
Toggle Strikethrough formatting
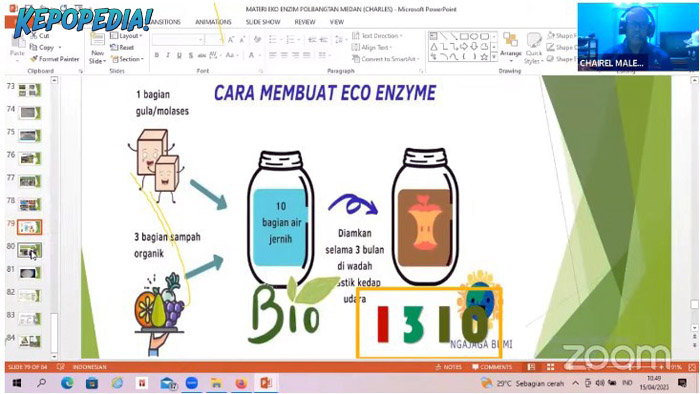pos(202,55)
